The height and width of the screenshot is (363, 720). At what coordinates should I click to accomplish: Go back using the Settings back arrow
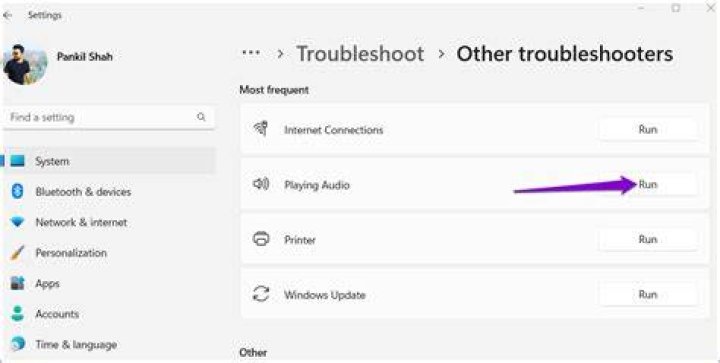pos(7,15)
